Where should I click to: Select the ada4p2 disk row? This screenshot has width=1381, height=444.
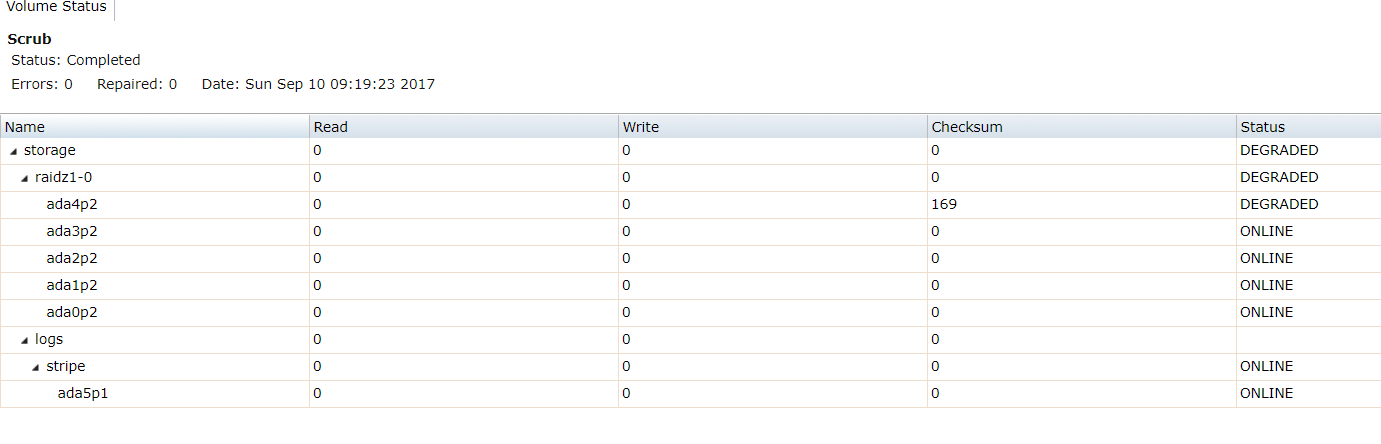pos(690,205)
